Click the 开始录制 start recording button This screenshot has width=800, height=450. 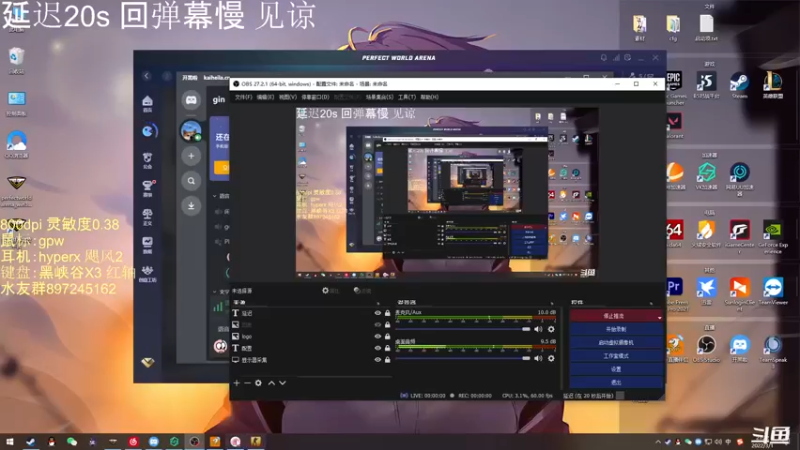616,330
